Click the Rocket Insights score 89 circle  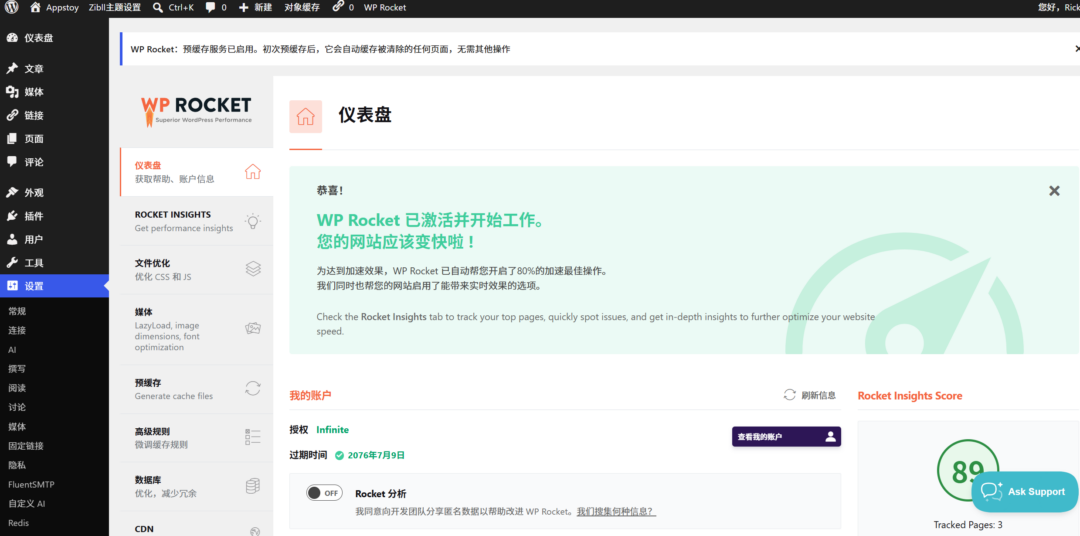tap(968, 471)
